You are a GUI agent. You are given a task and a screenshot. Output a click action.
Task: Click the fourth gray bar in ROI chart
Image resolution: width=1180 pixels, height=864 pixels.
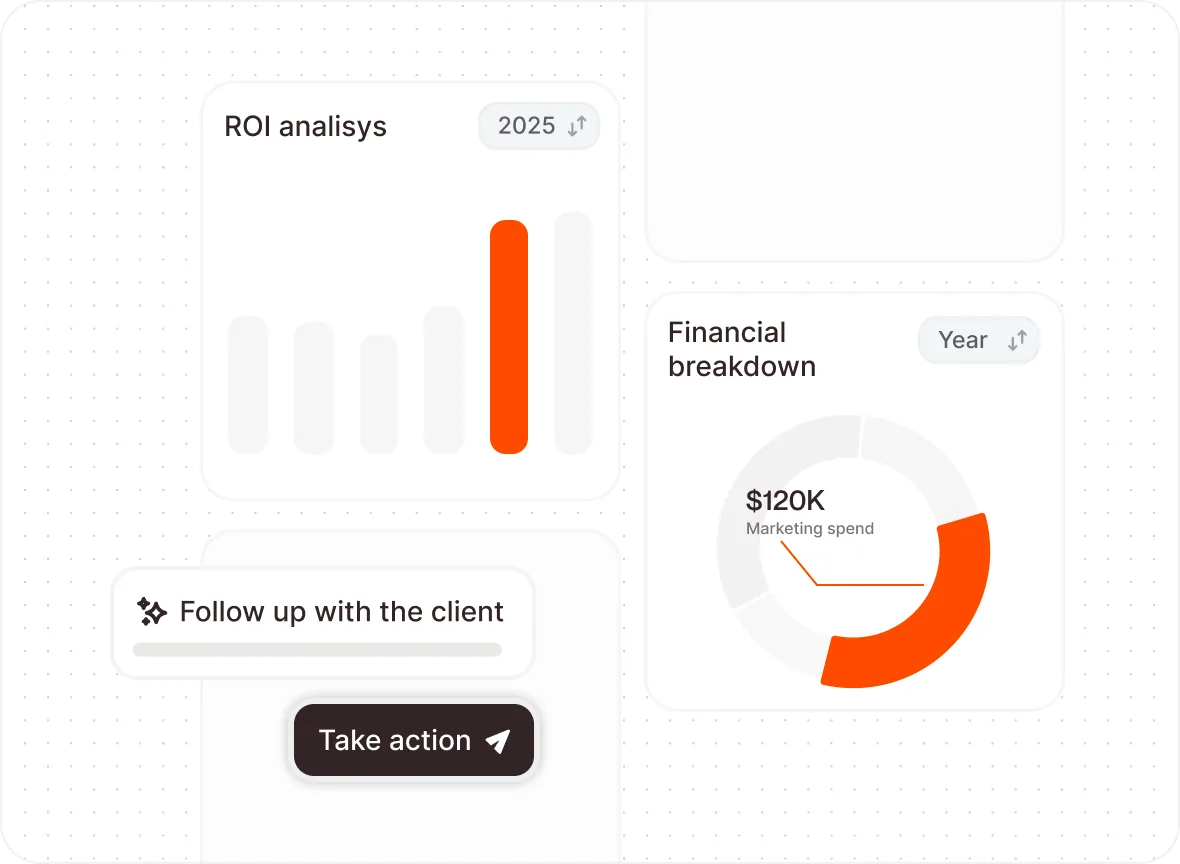[x=444, y=379]
